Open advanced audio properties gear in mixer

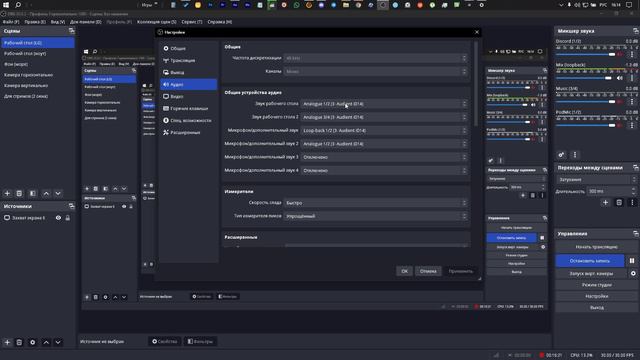[561, 155]
